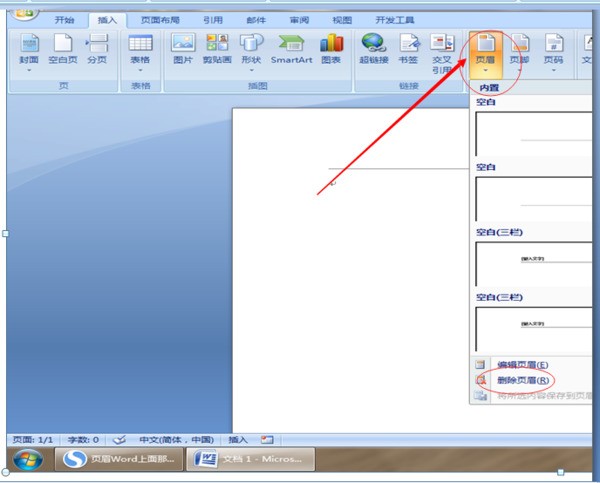
Task: Click the macro recording status icon
Action: tap(267, 440)
